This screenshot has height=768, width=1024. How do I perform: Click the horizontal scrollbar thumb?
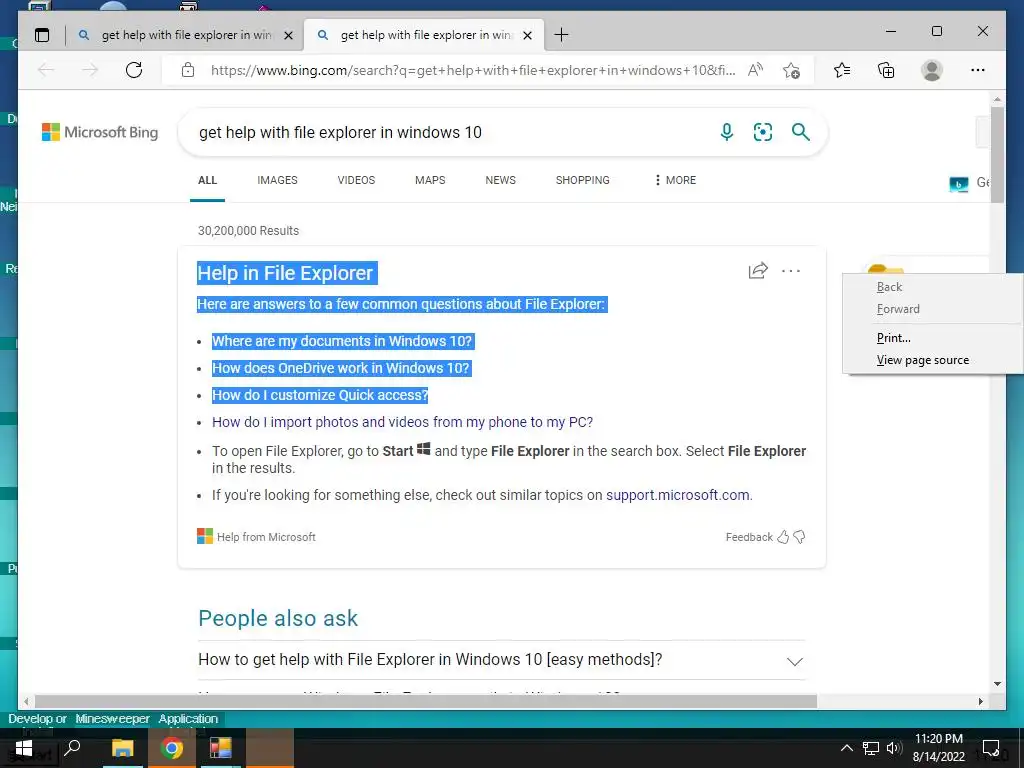pyautogui.click(x=425, y=701)
